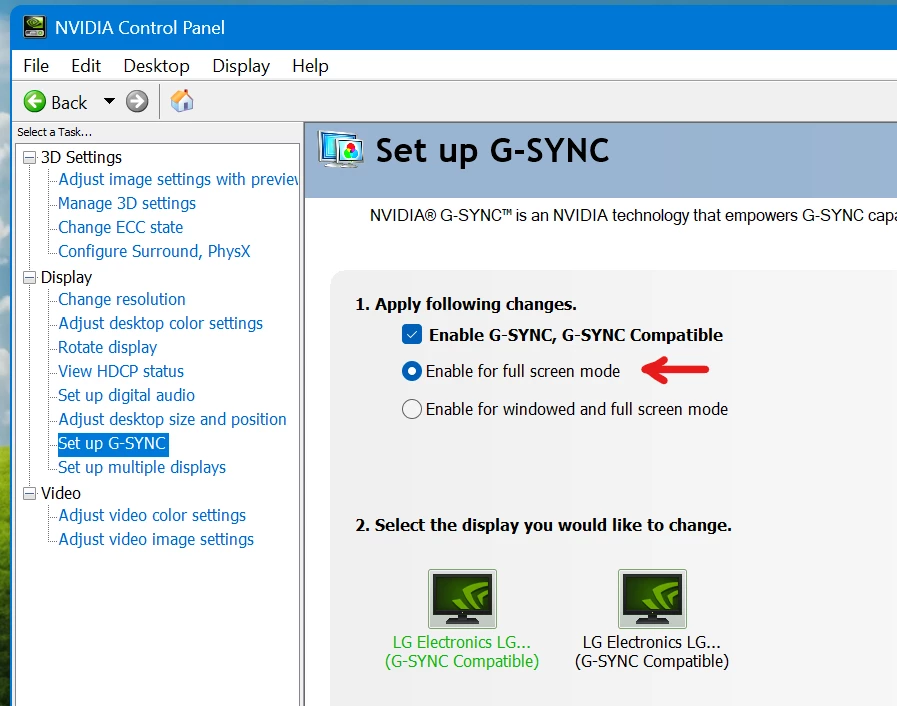Open the Display menu
This screenshot has height=706, width=897.
point(241,66)
